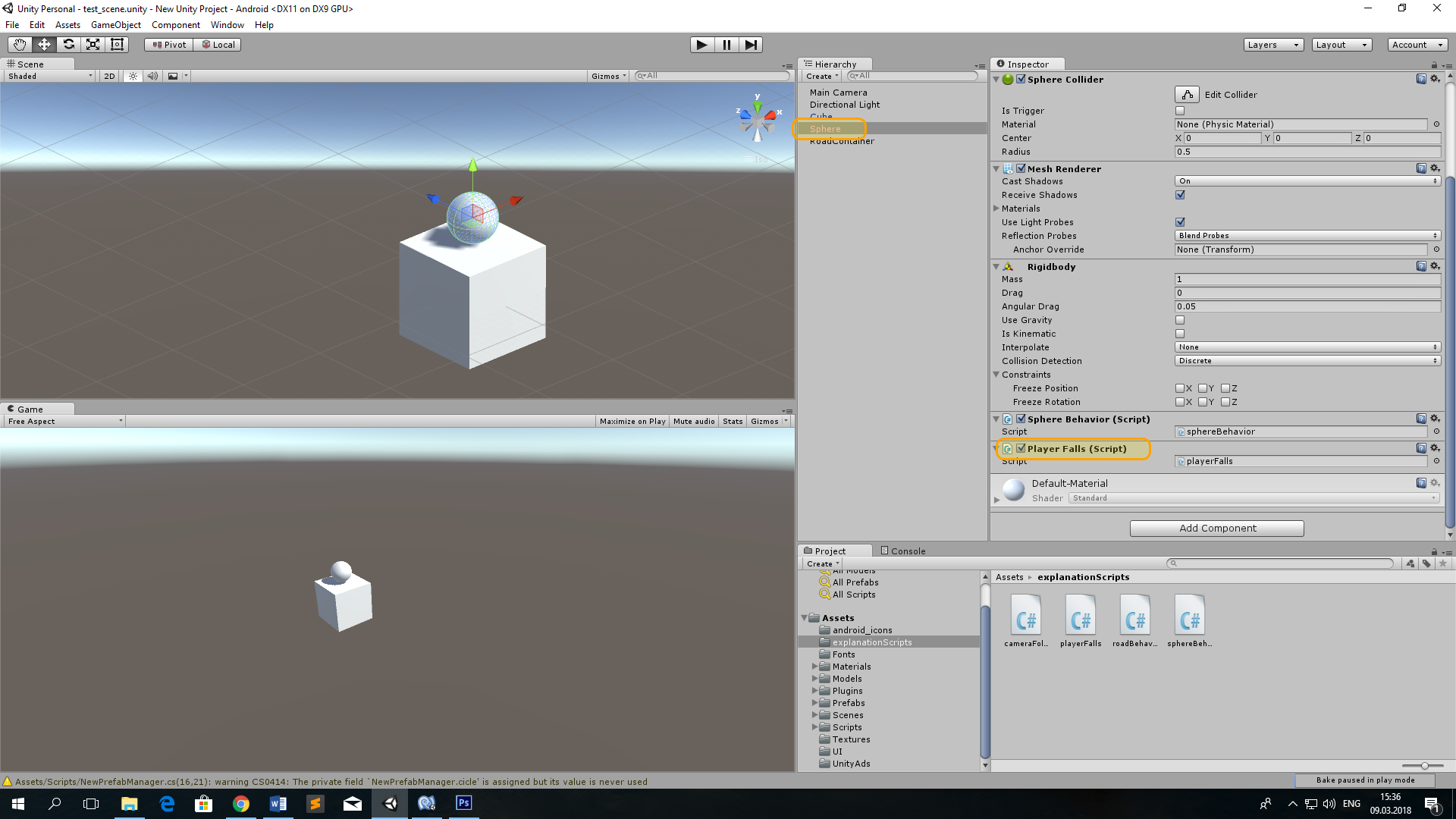Click the Rect Transform tool icon
This screenshot has height=819, width=1456.
tap(118, 44)
